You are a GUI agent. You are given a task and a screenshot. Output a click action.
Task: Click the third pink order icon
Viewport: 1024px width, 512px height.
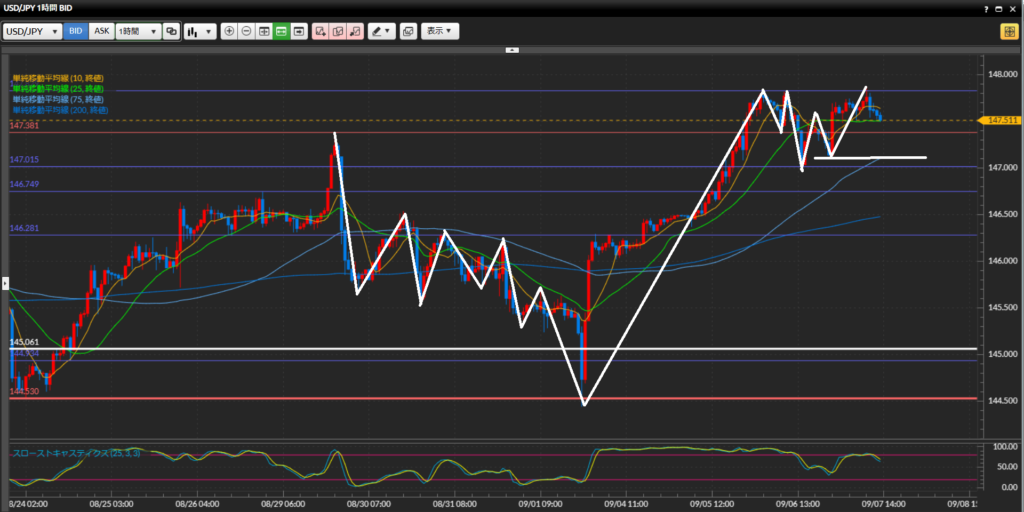coord(354,31)
